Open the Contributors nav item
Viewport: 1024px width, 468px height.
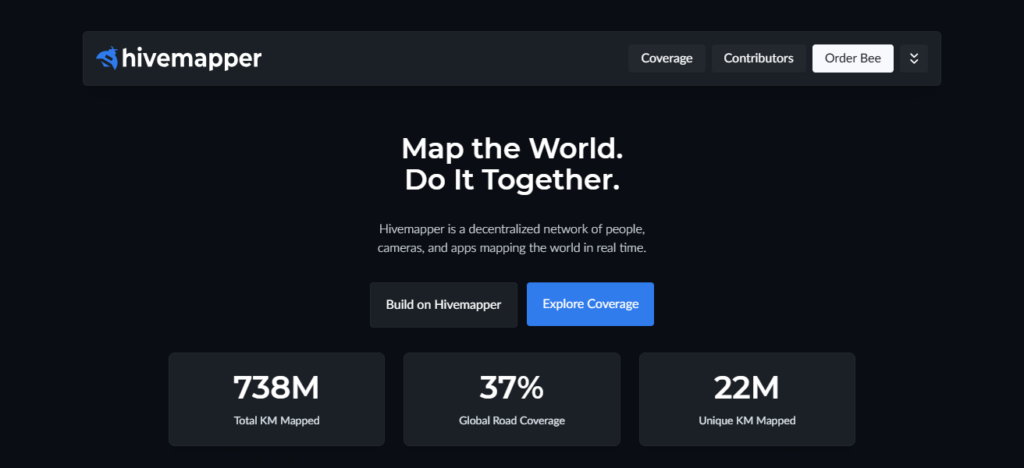pyautogui.click(x=758, y=58)
